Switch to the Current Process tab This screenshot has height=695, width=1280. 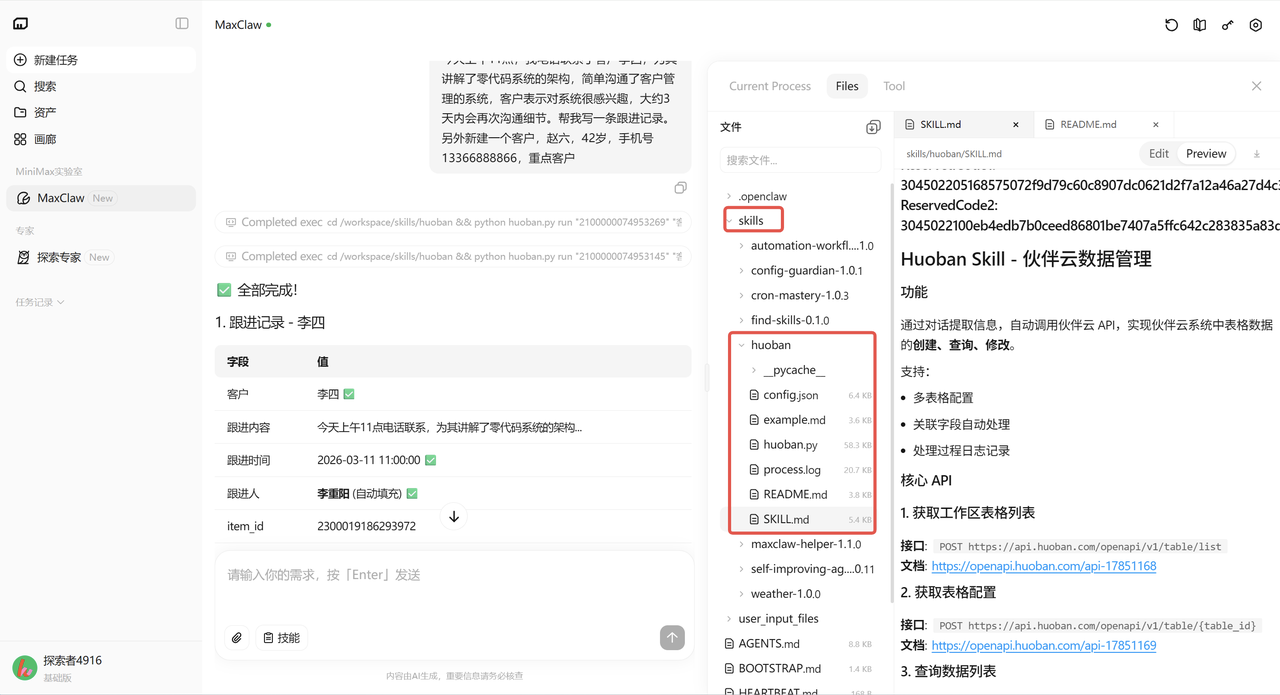[x=769, y=86]
